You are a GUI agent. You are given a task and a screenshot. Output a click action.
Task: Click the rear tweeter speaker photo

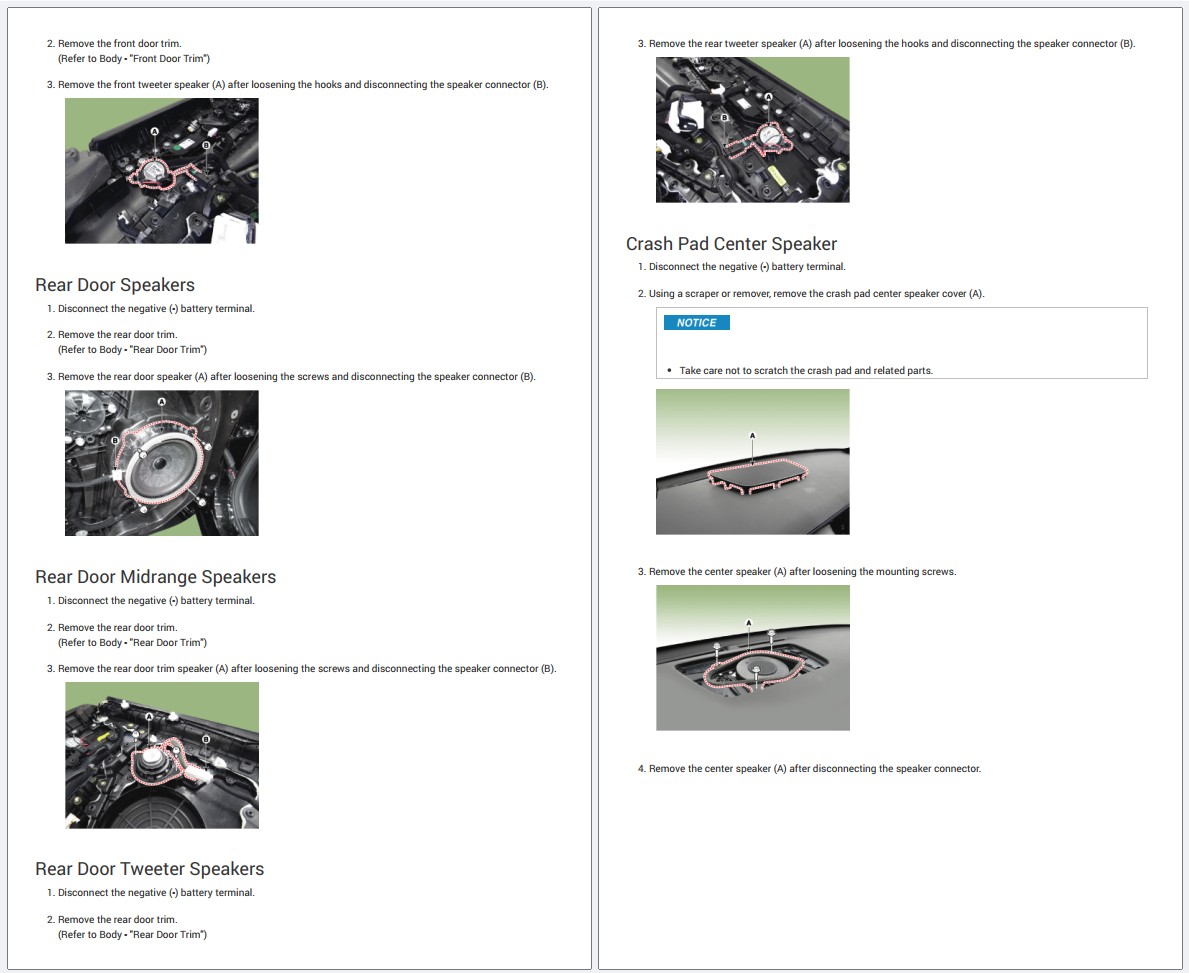pos(752,130)
